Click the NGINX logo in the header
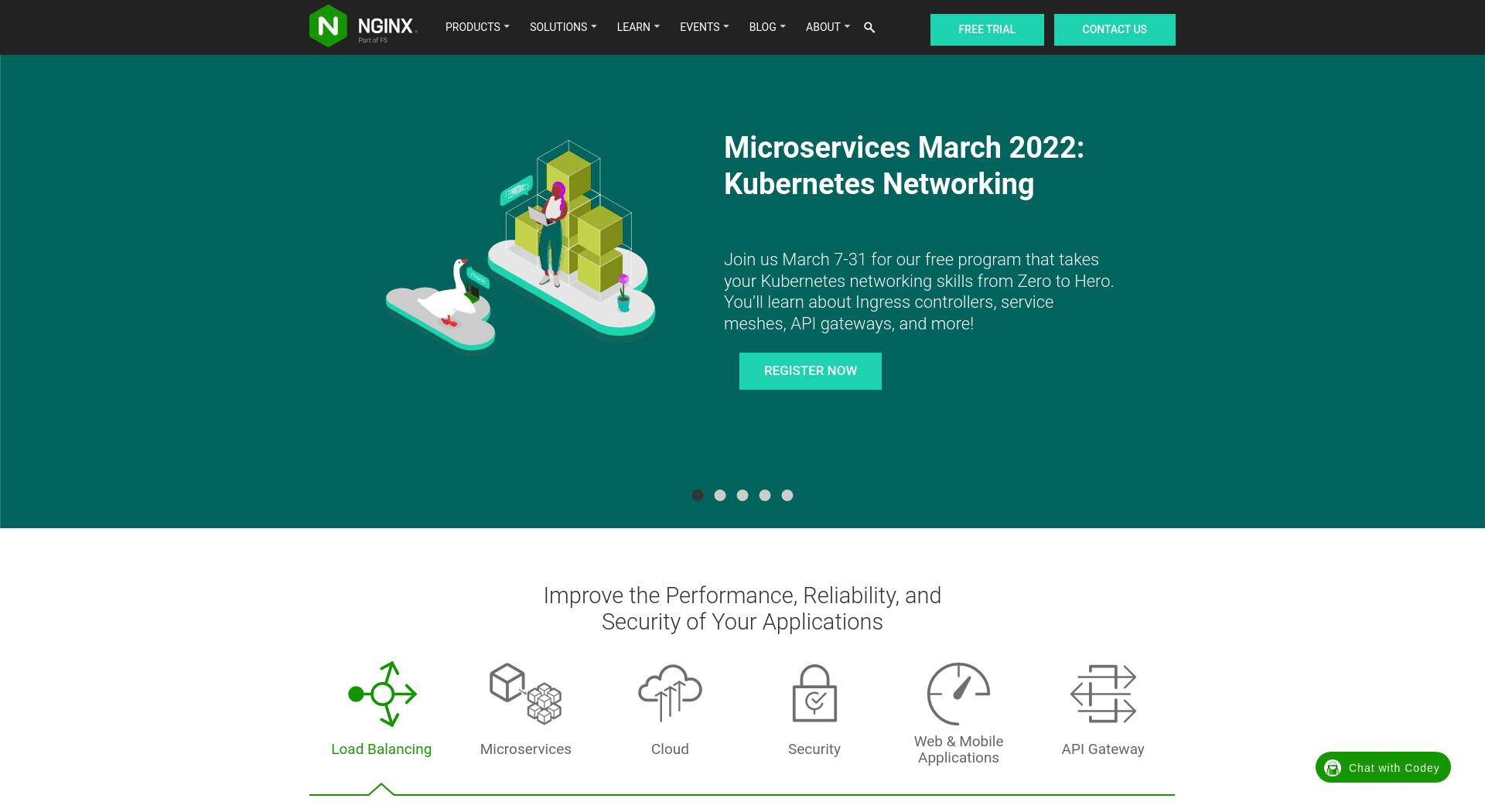1485x812 pixels. tap(364, 26)
